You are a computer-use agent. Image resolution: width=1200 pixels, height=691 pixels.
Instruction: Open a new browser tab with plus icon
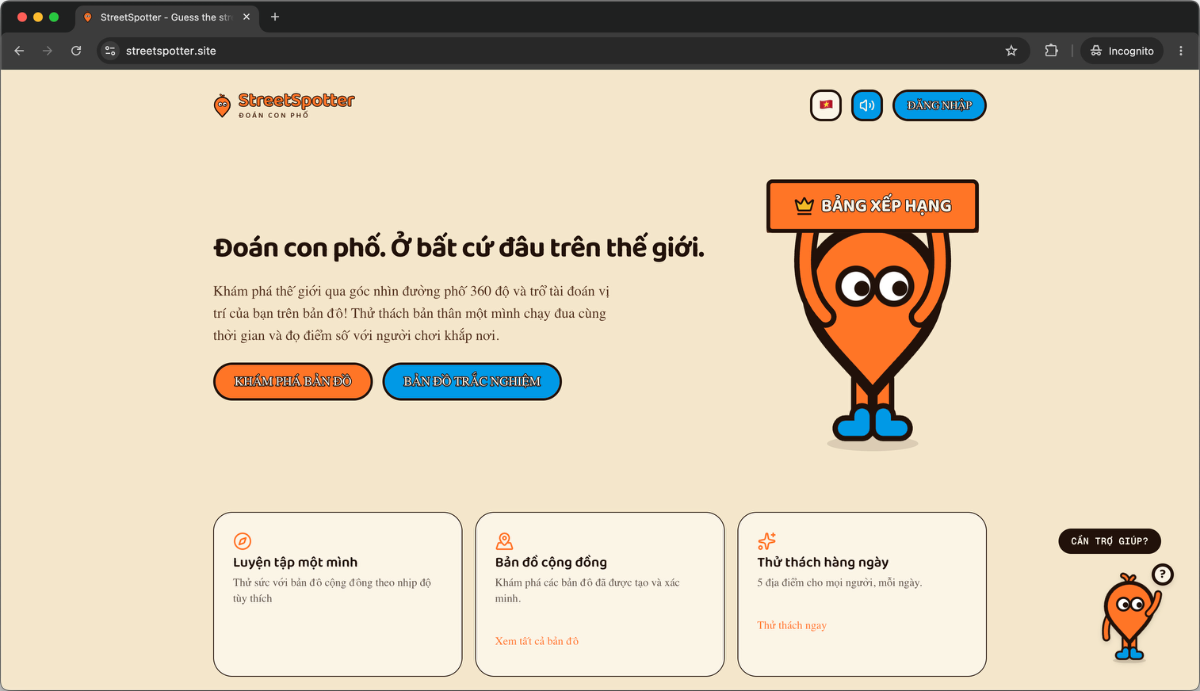pos(275,17)
